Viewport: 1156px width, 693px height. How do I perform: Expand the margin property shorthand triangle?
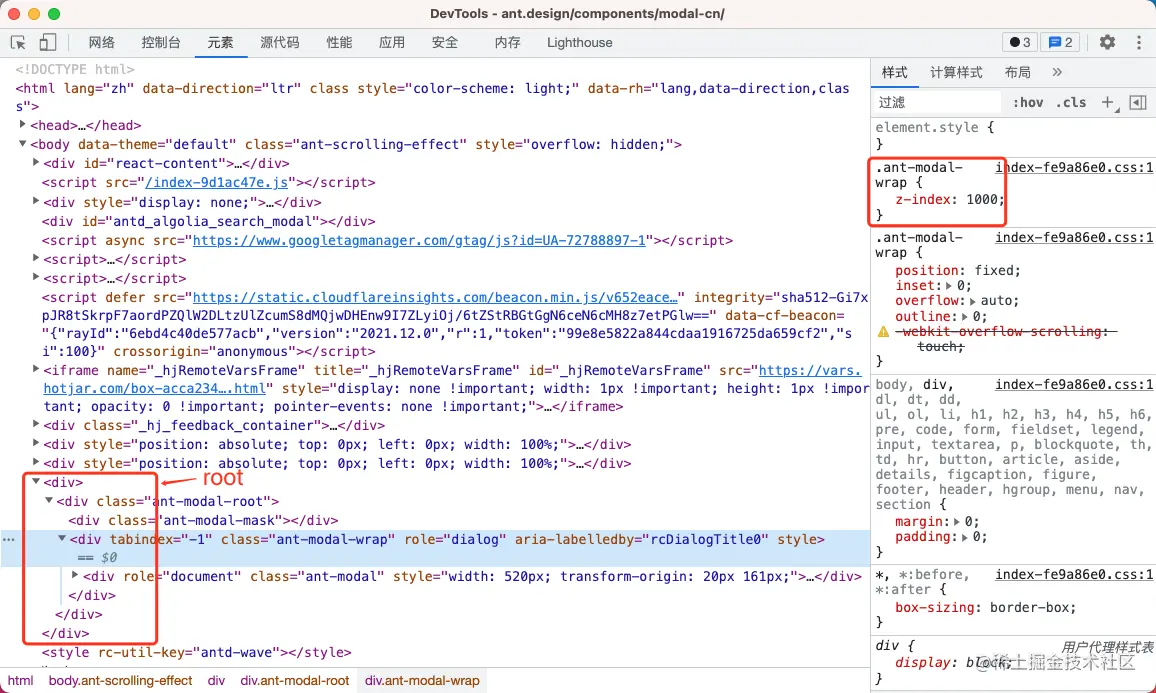[957, 522]
